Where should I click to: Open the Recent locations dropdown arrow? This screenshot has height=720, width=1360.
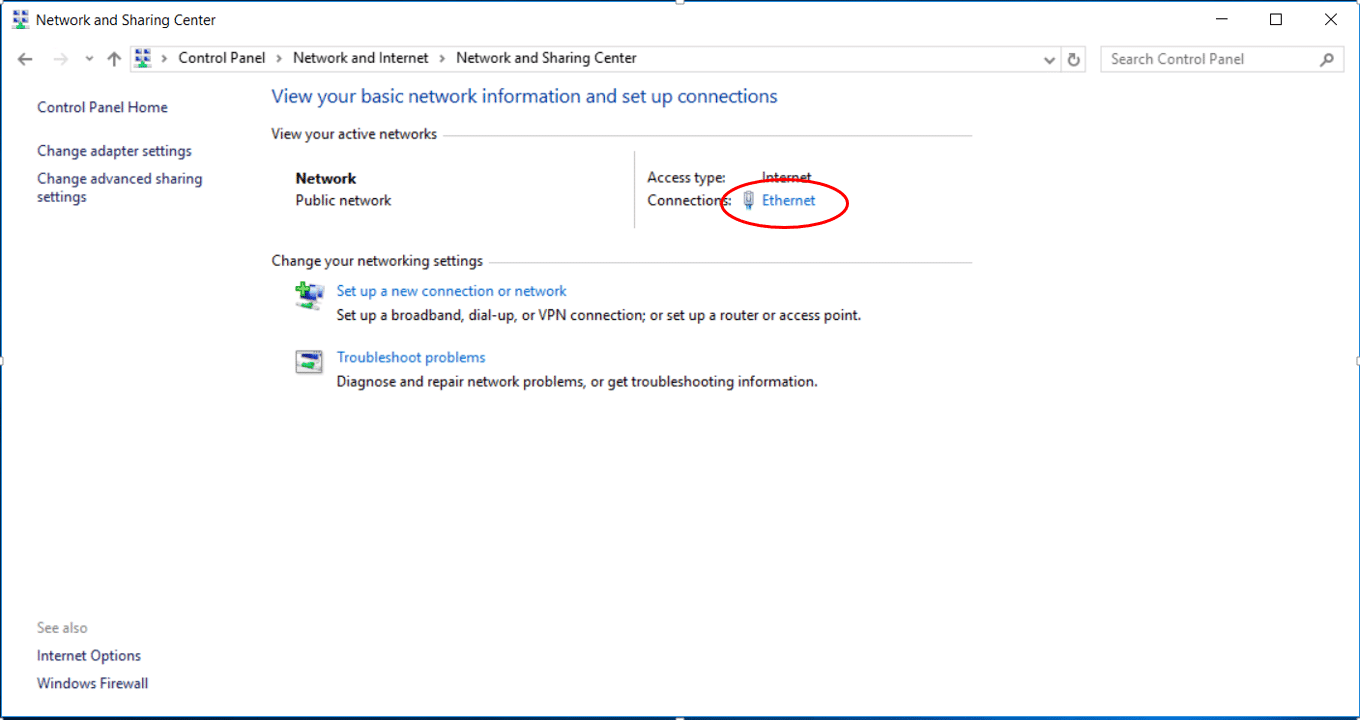click(89, 59)
